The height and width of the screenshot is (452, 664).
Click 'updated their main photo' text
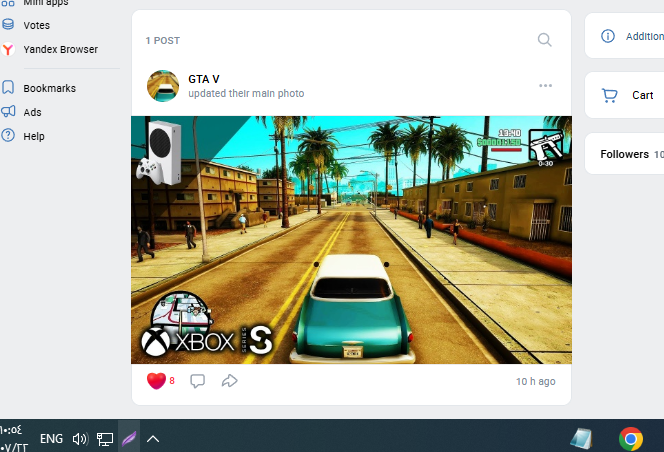point(246,93)
